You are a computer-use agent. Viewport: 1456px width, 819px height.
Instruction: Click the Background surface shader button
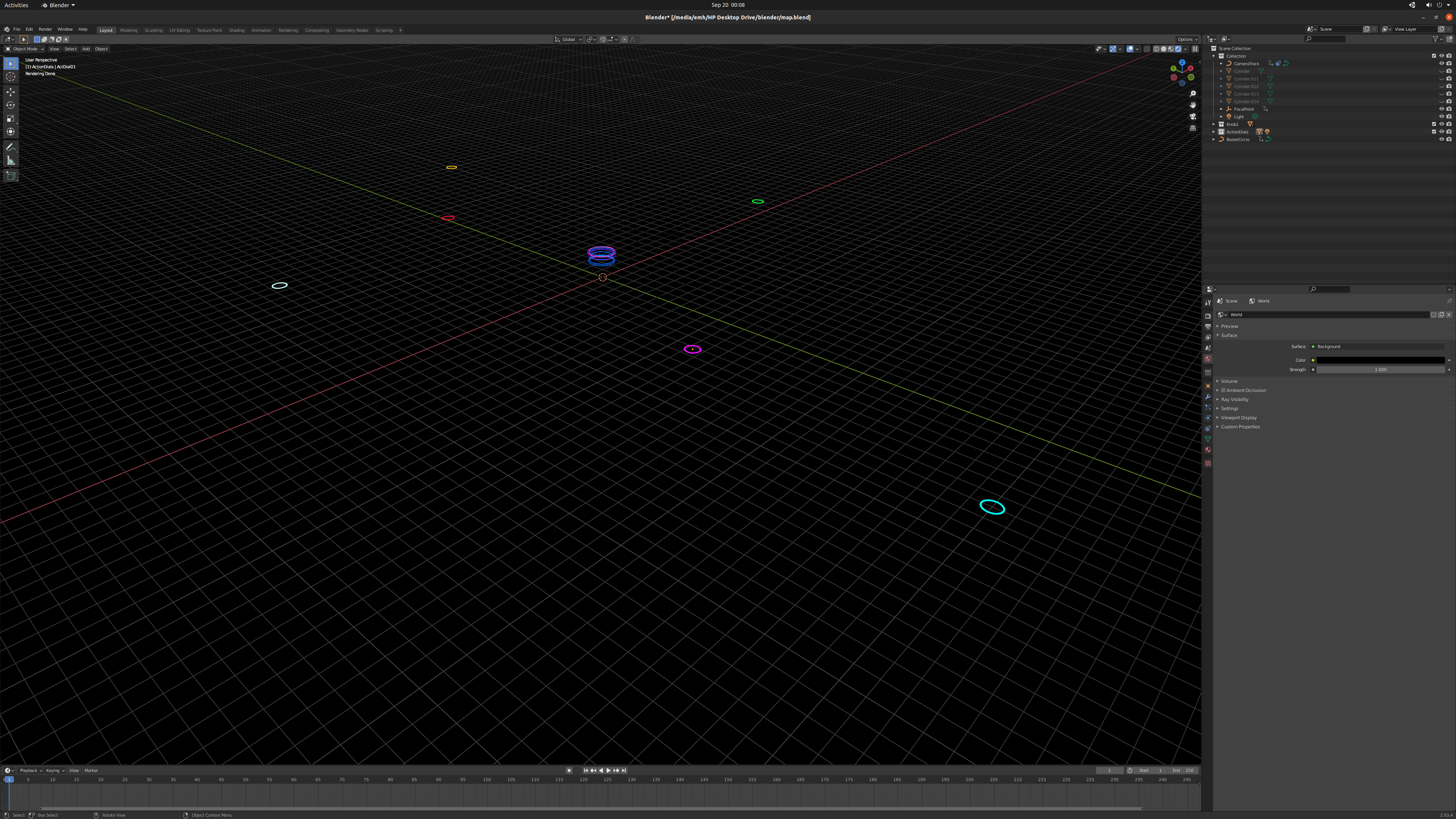pyautogui.click(x=1378, y=347)
